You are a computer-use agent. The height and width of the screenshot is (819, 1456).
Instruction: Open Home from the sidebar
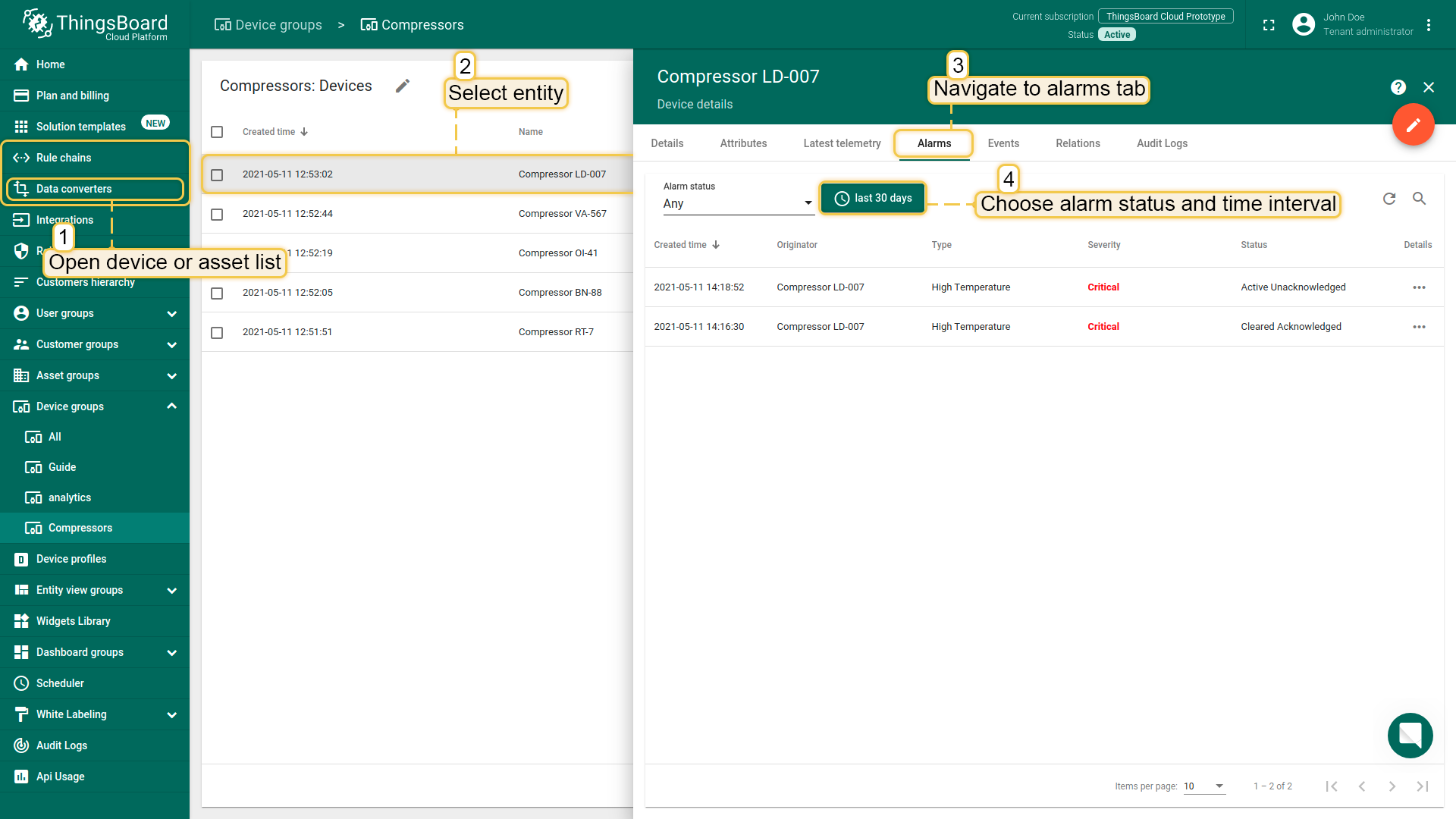[95, 64]
